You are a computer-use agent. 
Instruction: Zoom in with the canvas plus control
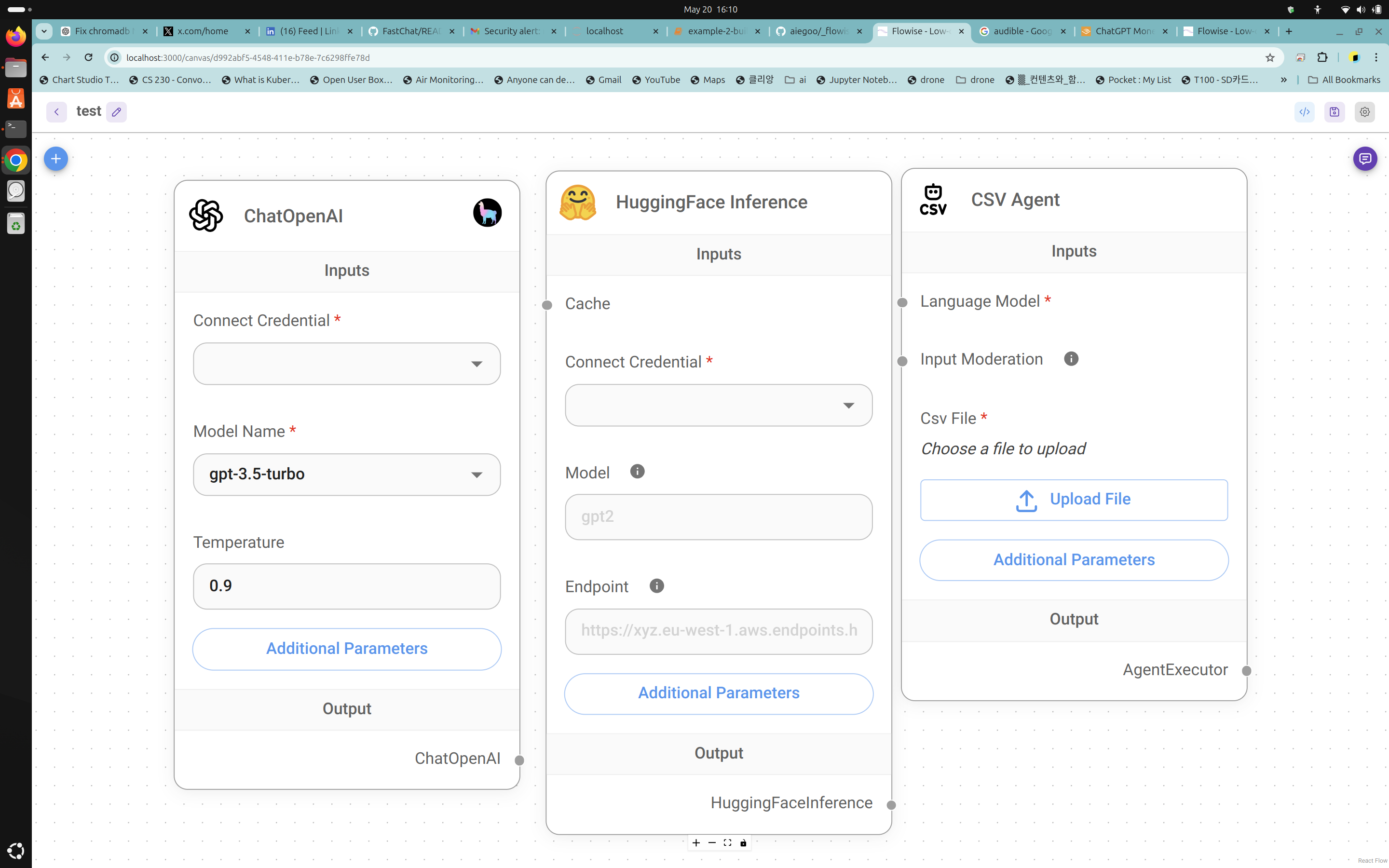point(695,843)
